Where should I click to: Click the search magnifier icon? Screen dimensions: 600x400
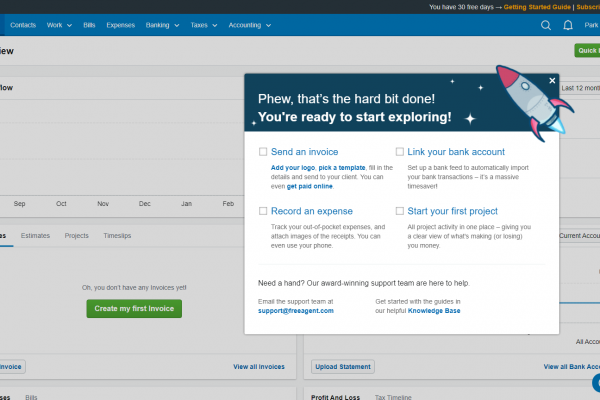pyautogui.click(x=546, y=25)
